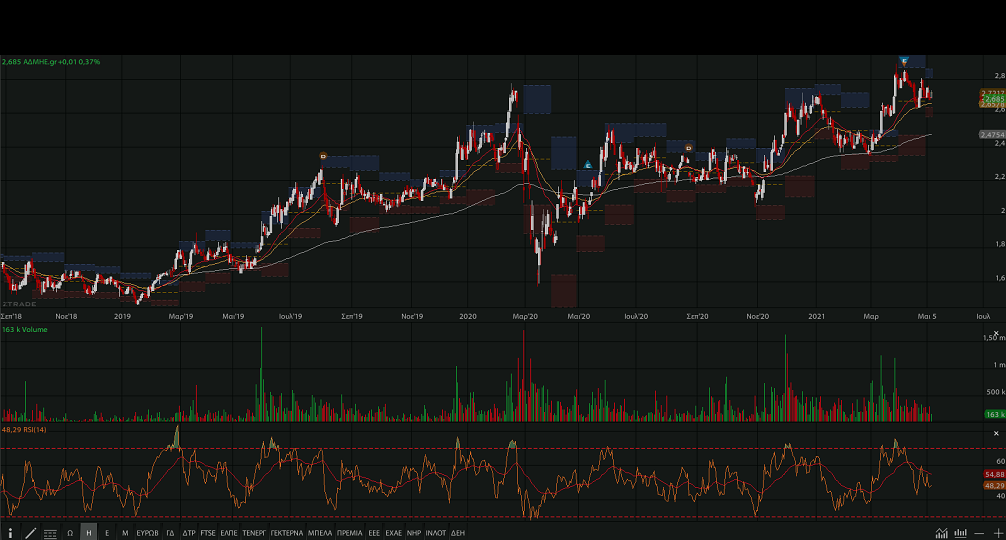
Task: Click the zoom in plus icon
Action: (997, 533)
